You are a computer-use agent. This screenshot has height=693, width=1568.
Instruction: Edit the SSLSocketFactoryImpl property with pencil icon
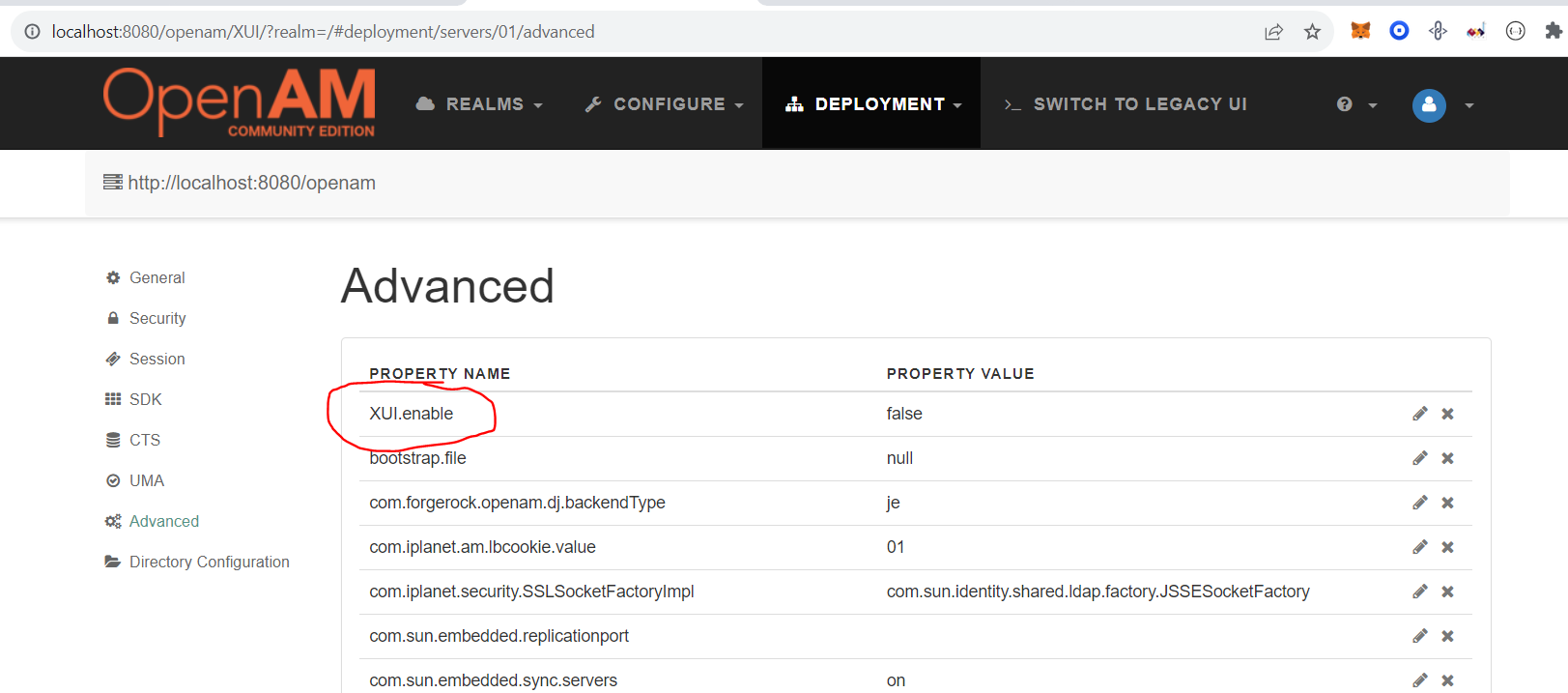tap(1419, 592)
